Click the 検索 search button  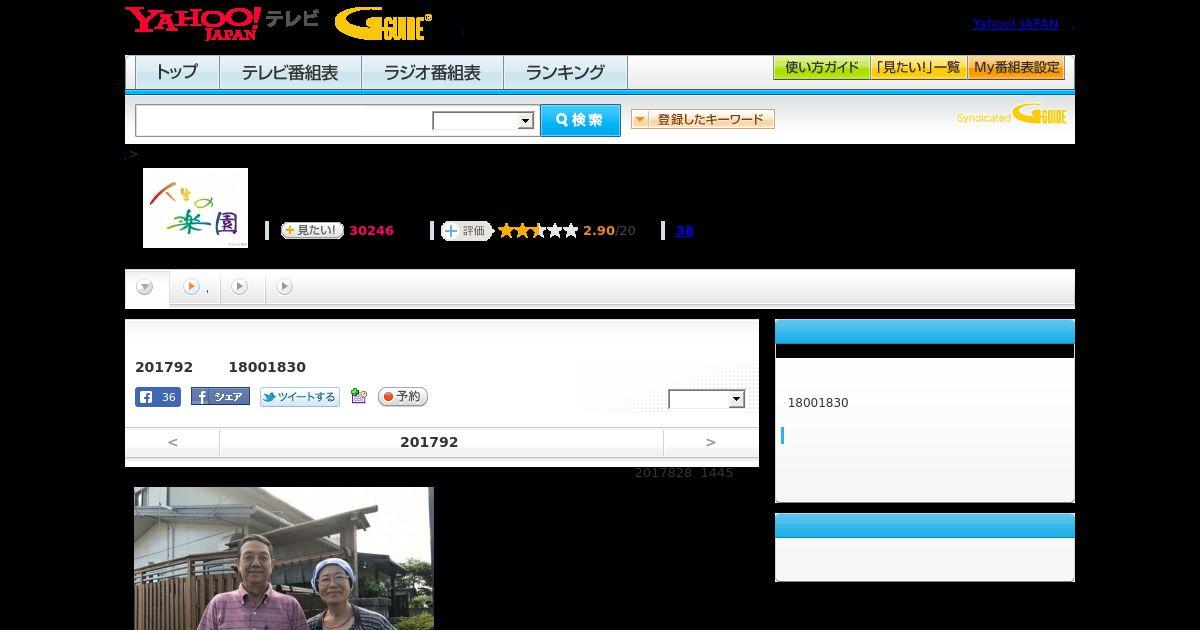coord(580,120)
